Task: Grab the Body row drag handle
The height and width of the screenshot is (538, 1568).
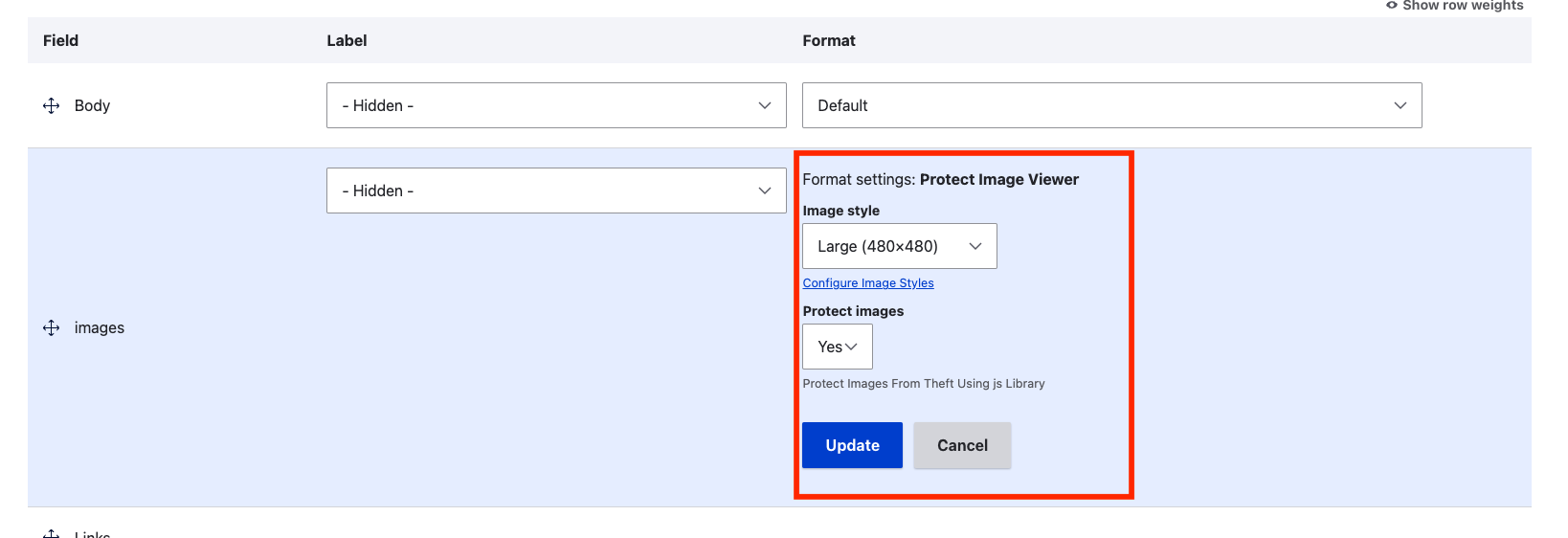Action: [x=52, y=105]
